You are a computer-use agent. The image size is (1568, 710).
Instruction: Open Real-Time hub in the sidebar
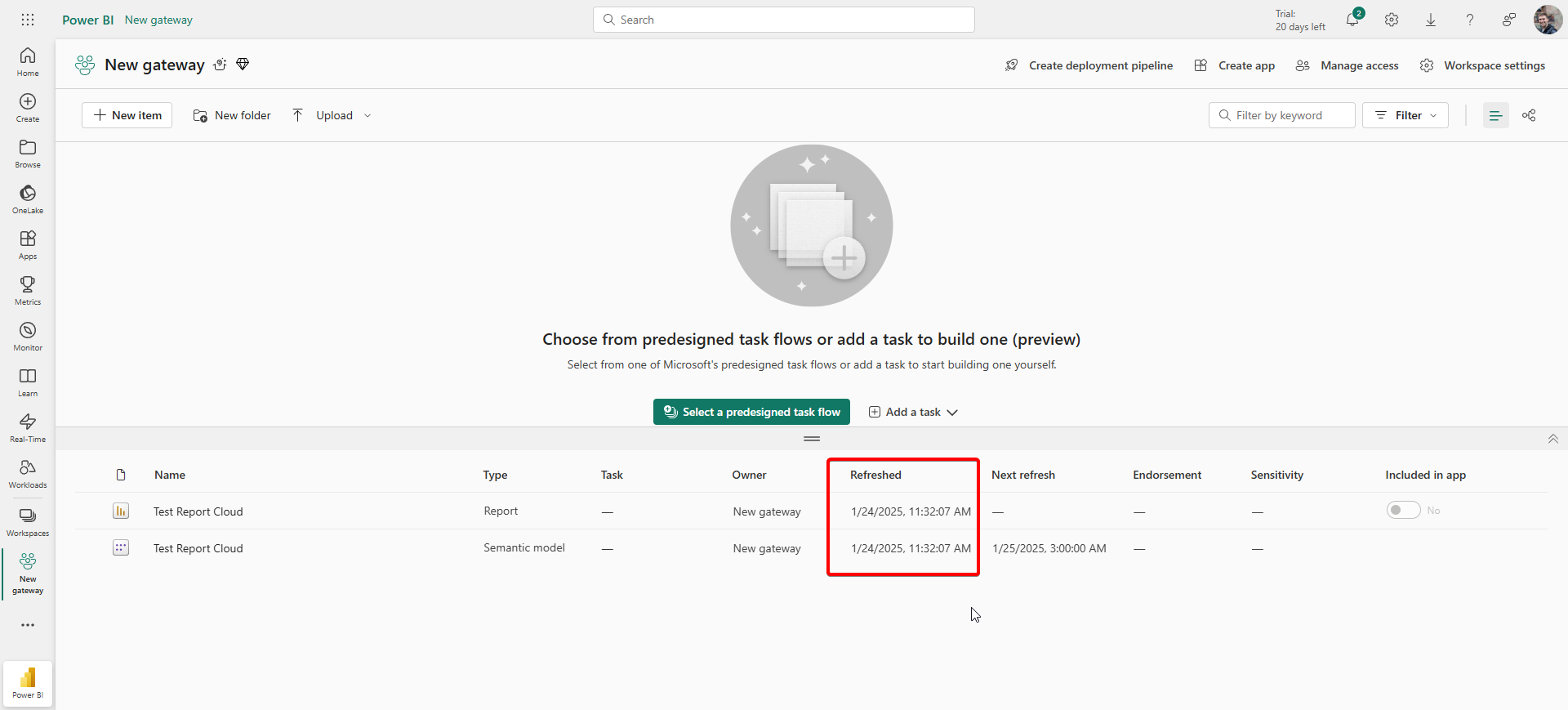(28, 428)
